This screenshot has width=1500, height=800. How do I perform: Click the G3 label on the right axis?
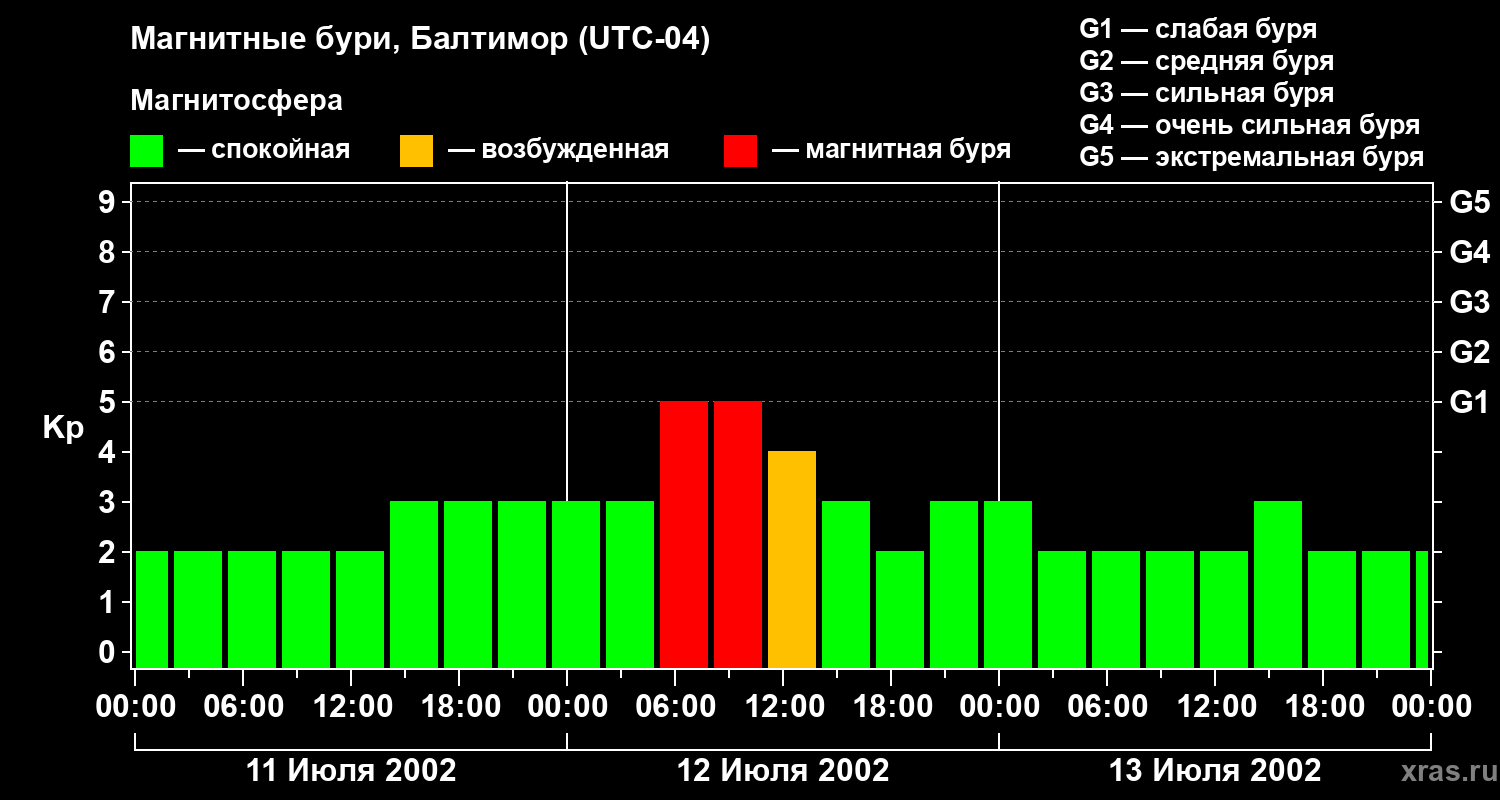tap(1469, 302)
